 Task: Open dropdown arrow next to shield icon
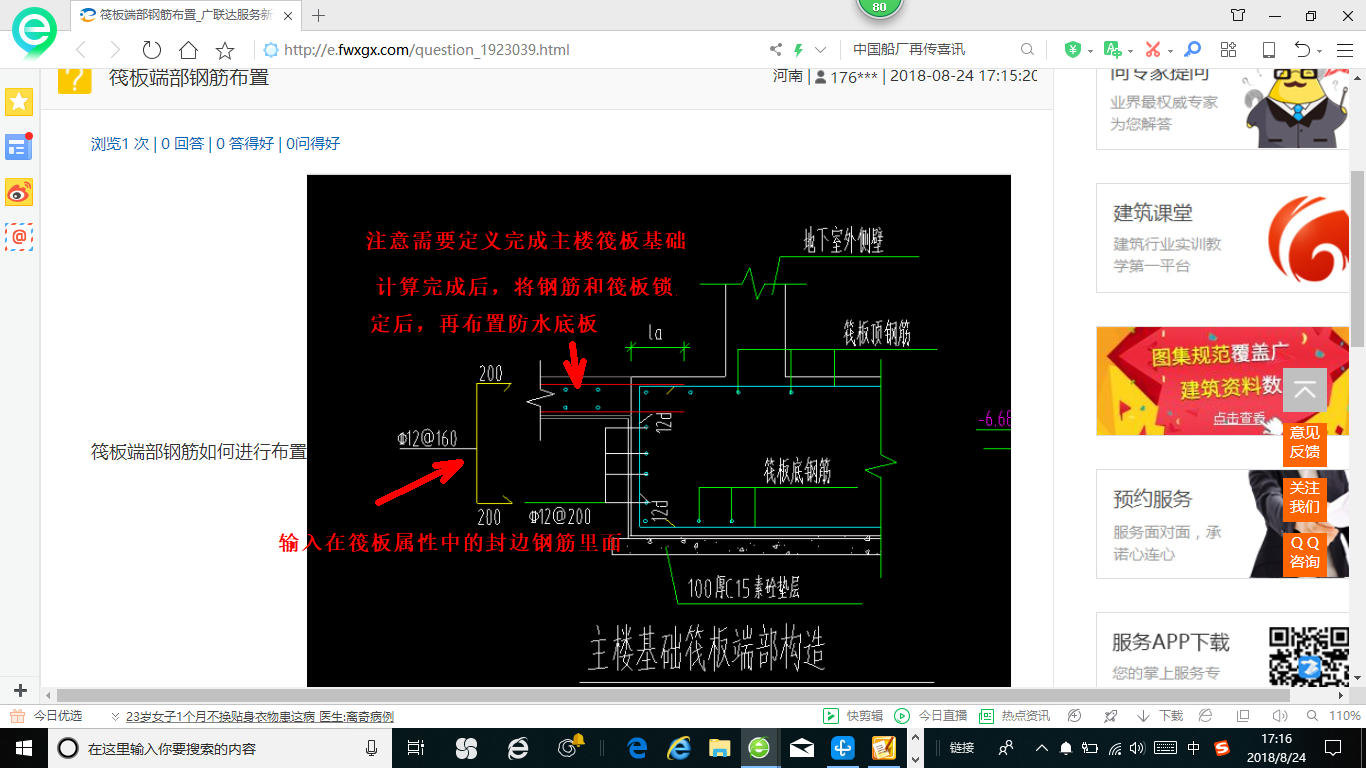tap(1089, 51)
